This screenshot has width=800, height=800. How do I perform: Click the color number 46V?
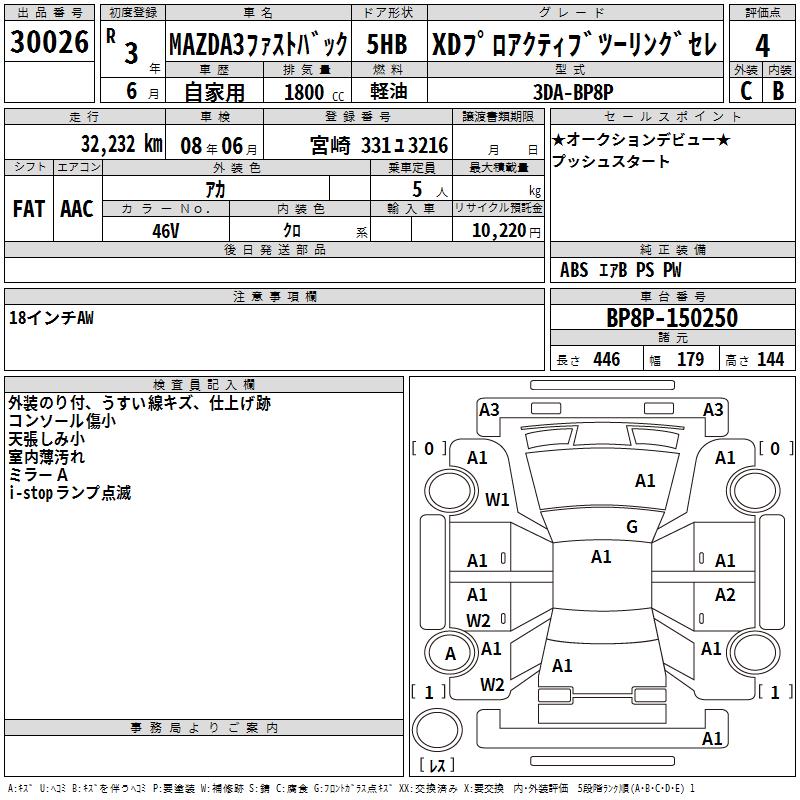[x=166, y=231]
